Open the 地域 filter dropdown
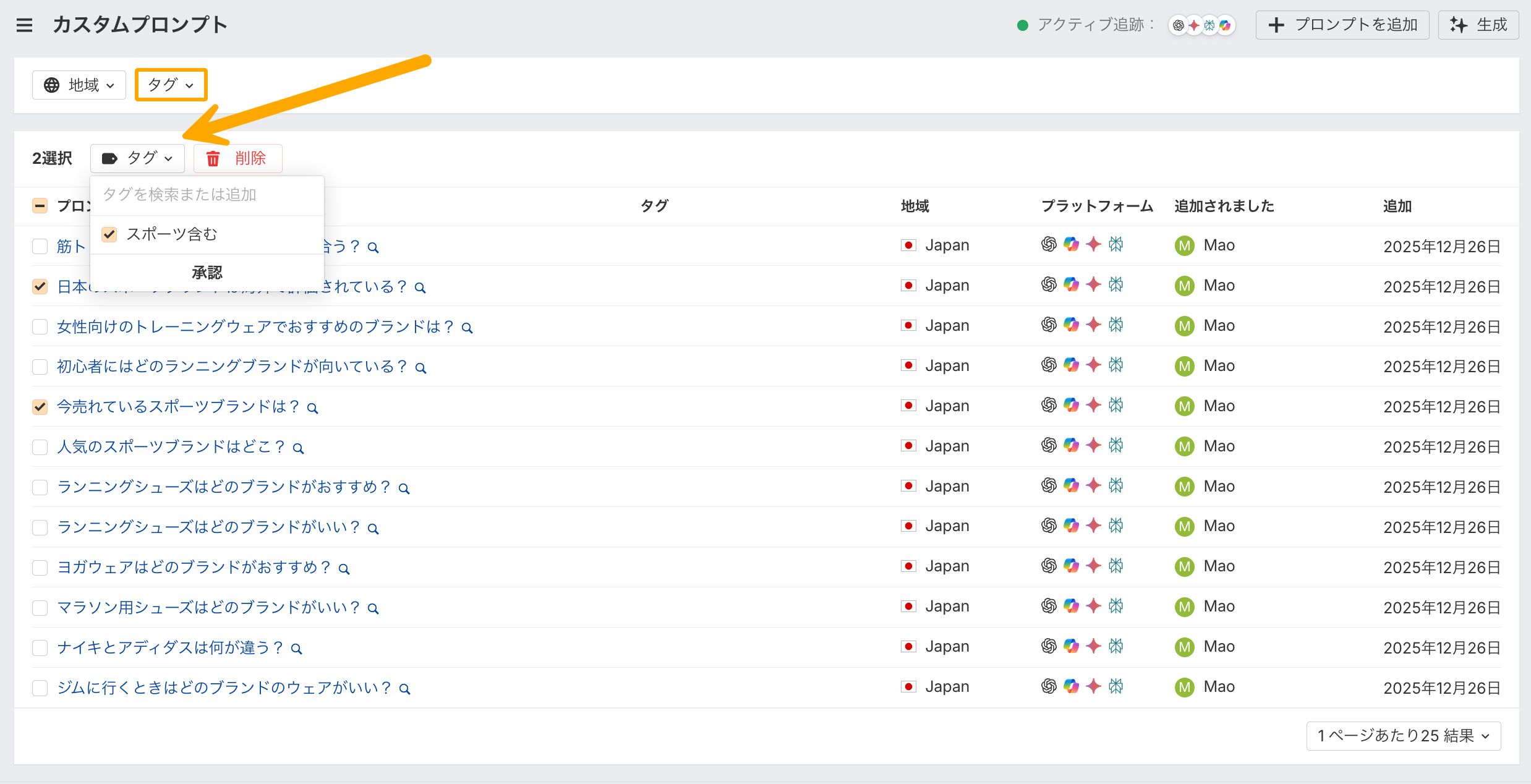The image size is (1531, 784). pyautogui.click(x=79, y=85)
